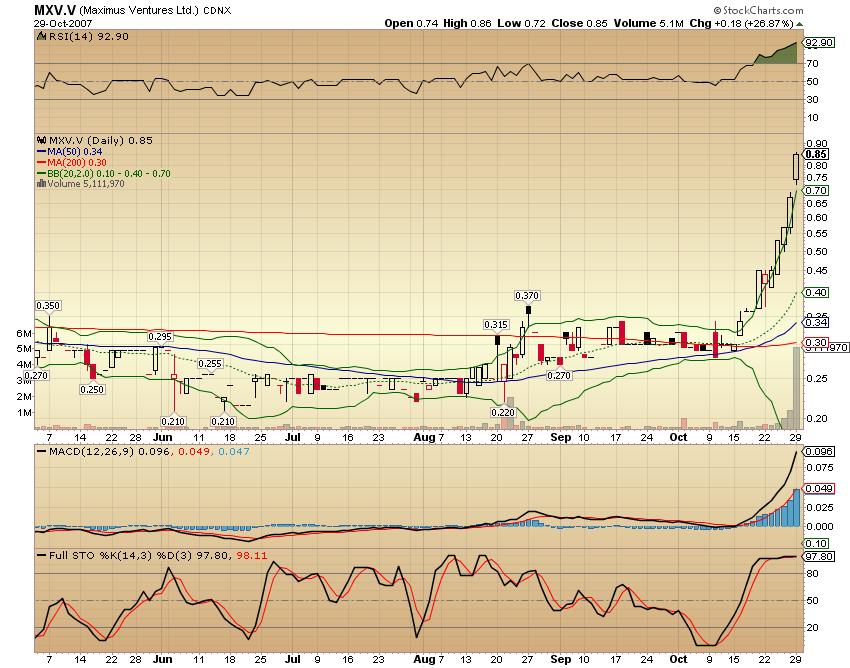The width and height of the screenshot is (850, 668).
Task: Click the boxed 0.85 last price label
Action: [816, 155]
